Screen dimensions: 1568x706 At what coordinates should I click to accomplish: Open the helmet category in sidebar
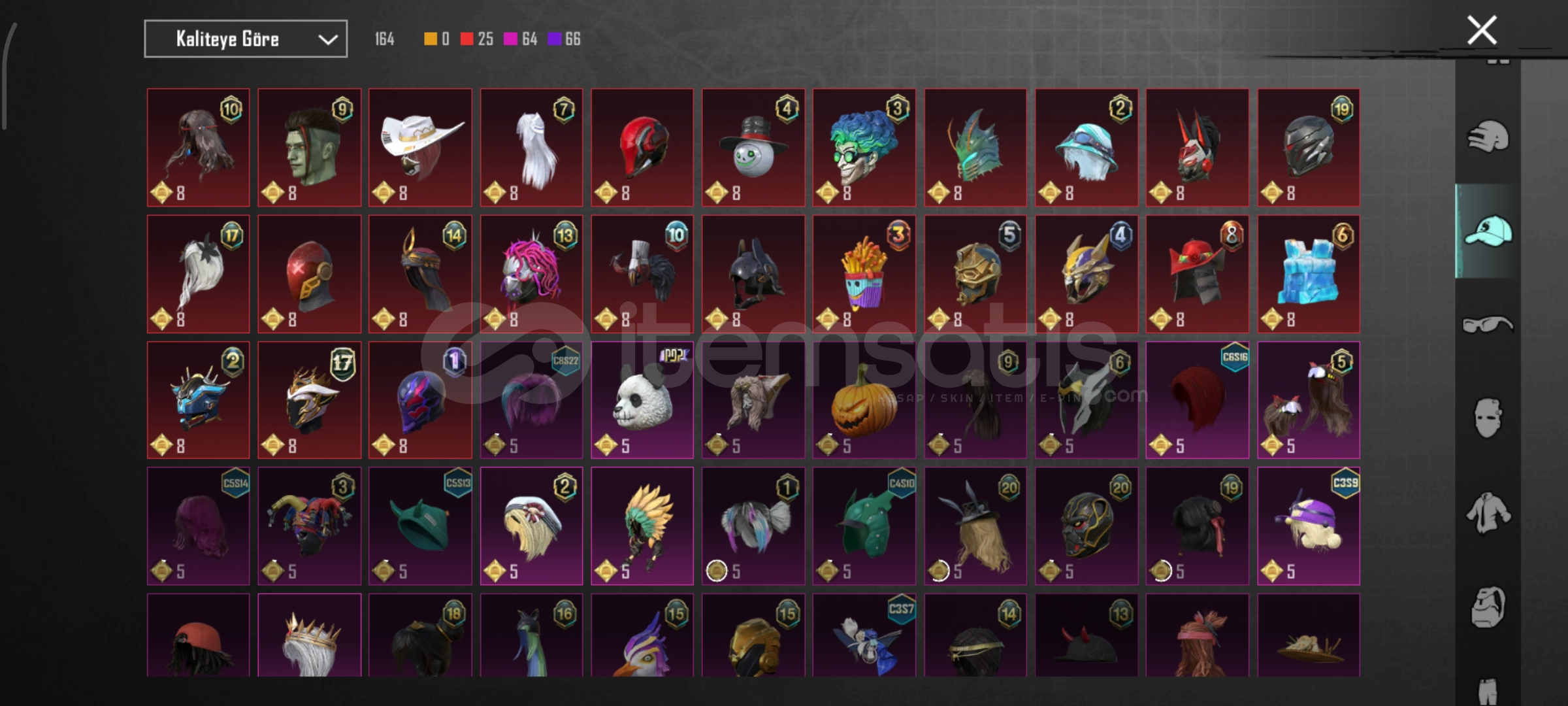1488,137
